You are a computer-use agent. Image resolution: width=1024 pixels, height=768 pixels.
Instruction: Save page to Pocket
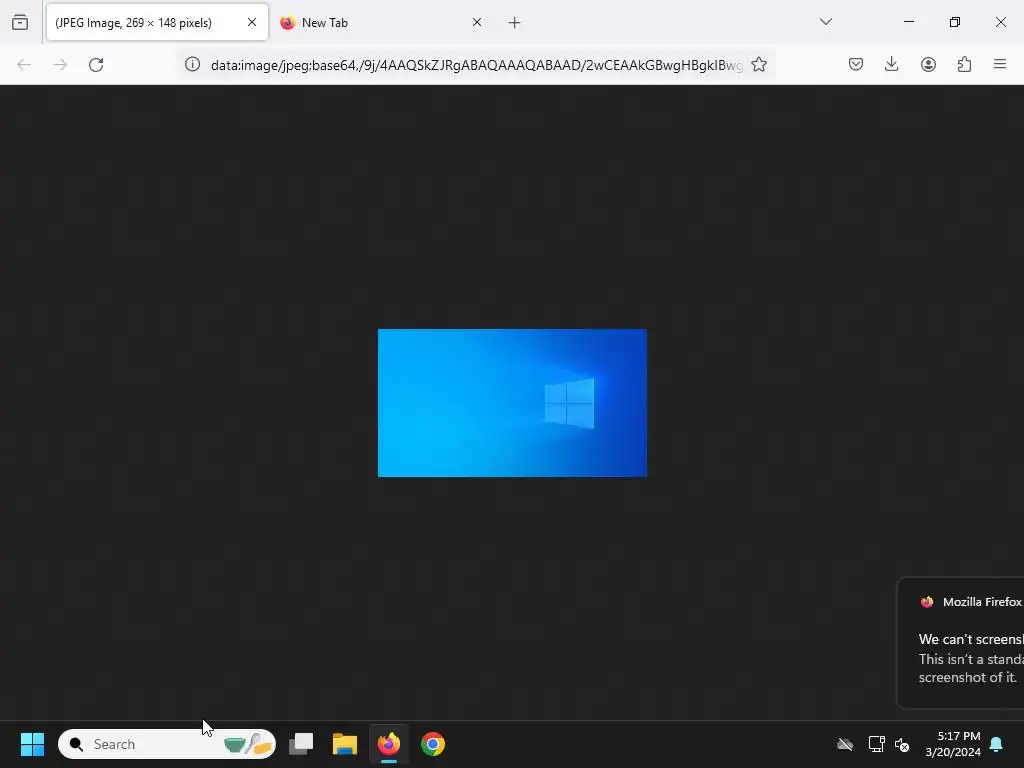856,65
